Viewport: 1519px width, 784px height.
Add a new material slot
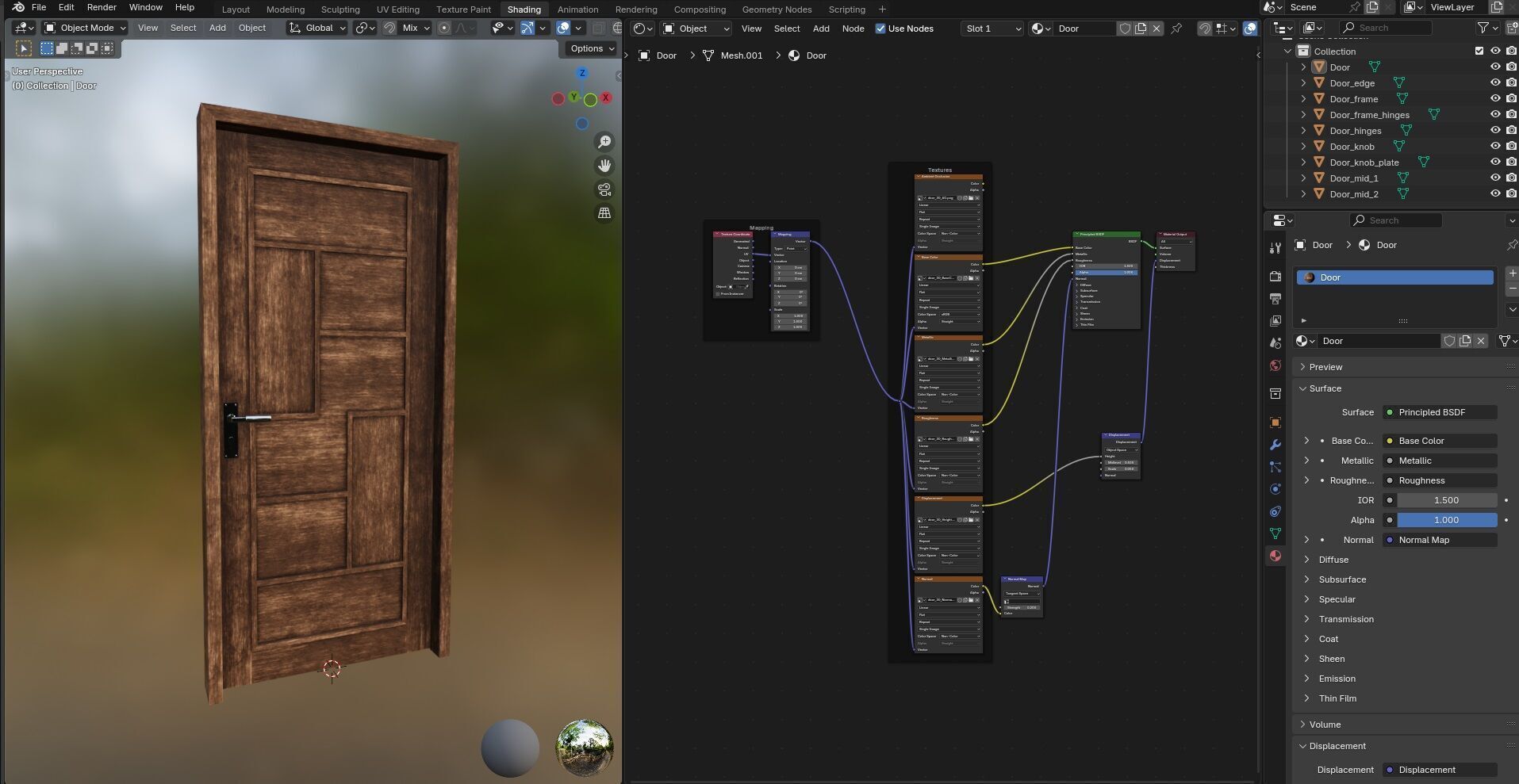pos(1512,273)
